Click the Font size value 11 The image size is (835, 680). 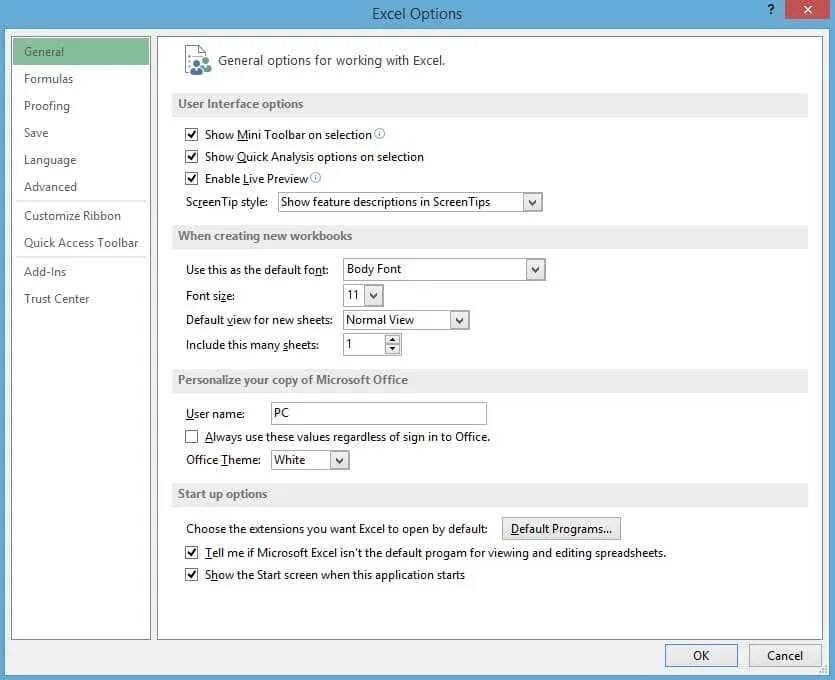pos(354,295)
